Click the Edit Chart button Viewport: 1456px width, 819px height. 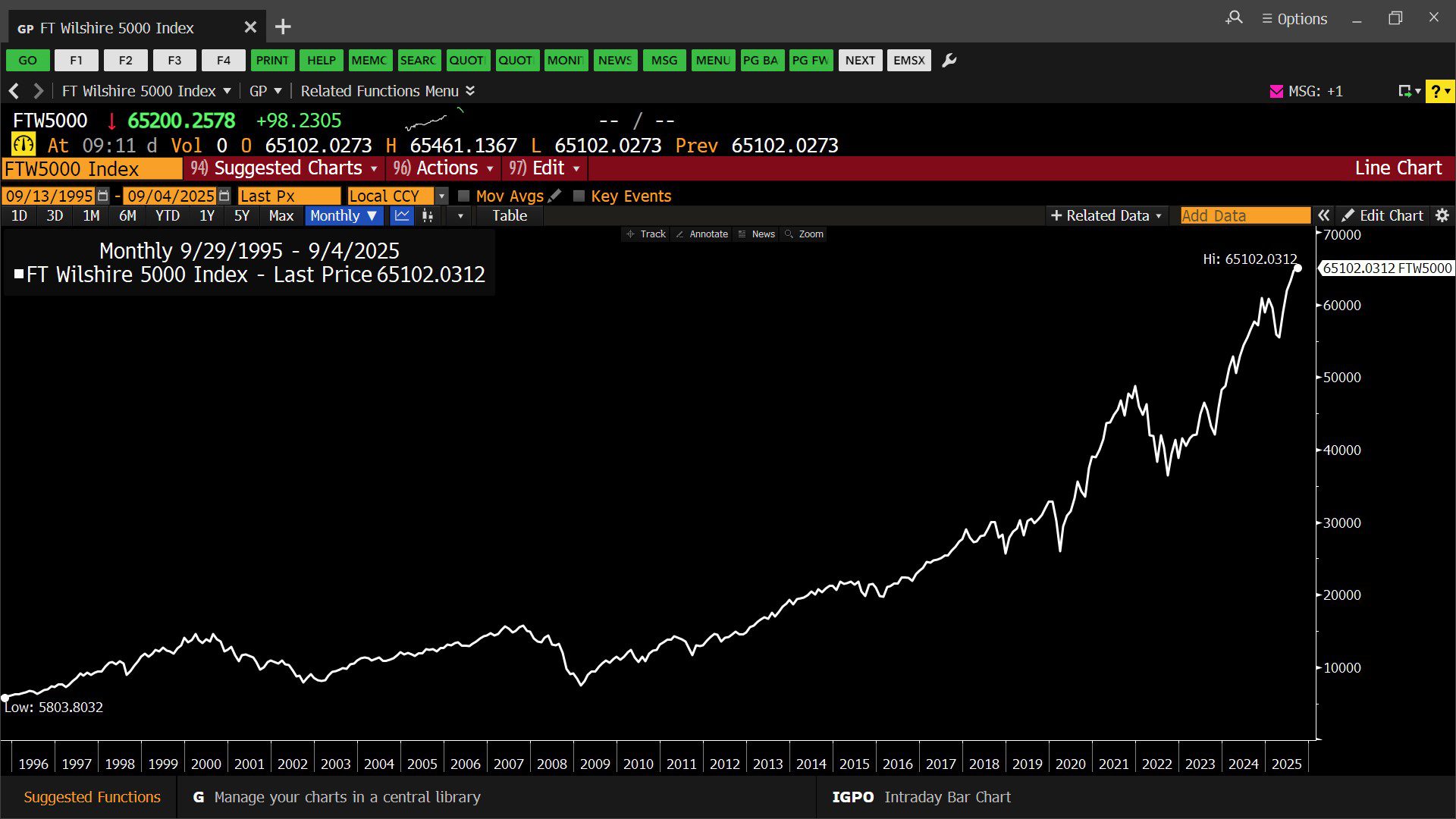[x=1382, y=215]
